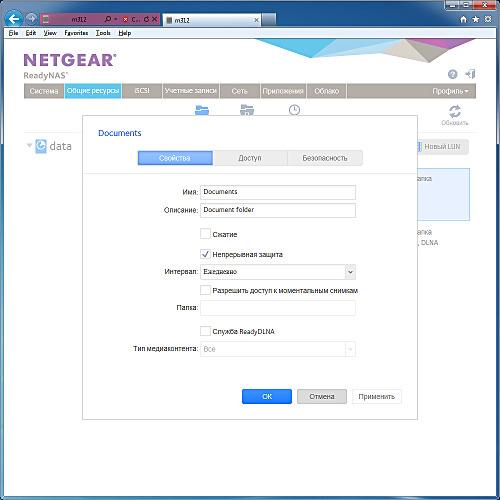
Task: Open the Интервал dropdown
Action: coord(278,272)
